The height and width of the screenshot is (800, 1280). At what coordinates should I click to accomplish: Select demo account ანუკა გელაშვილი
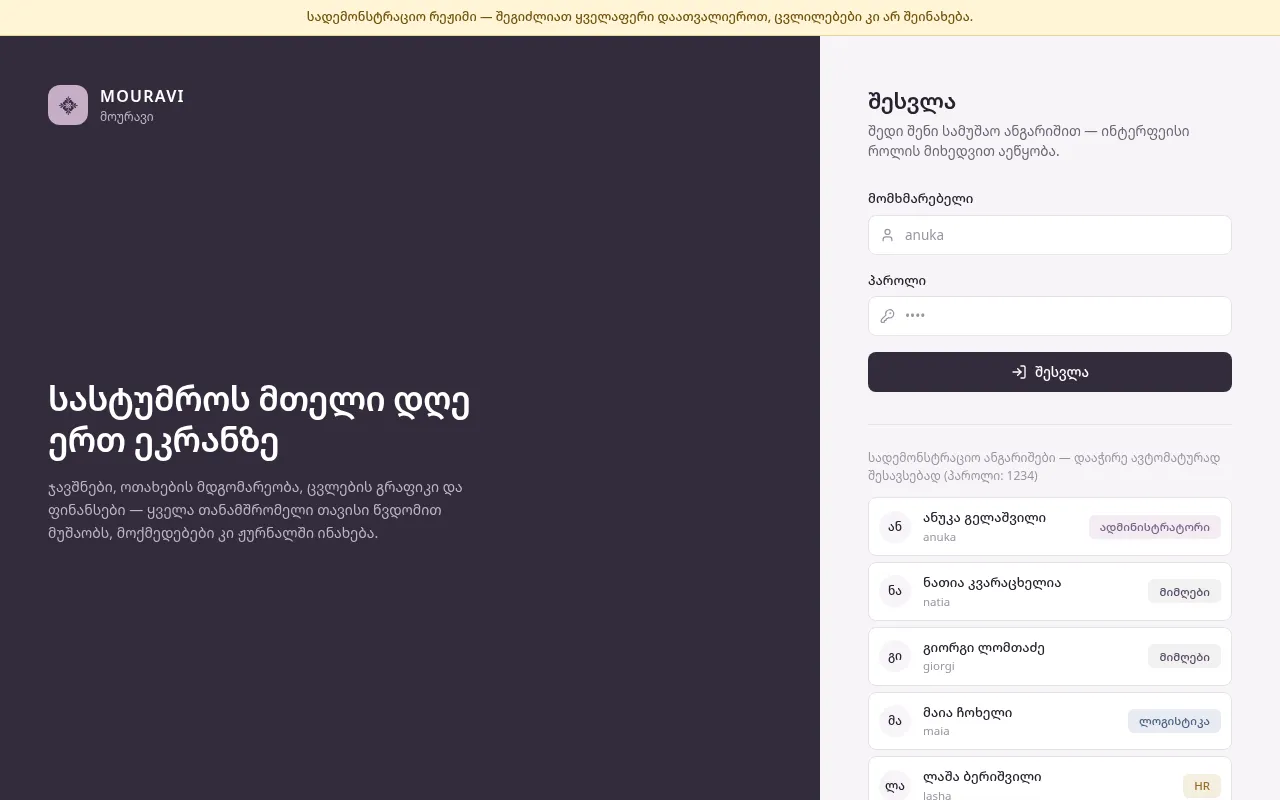coord(1050,527)
